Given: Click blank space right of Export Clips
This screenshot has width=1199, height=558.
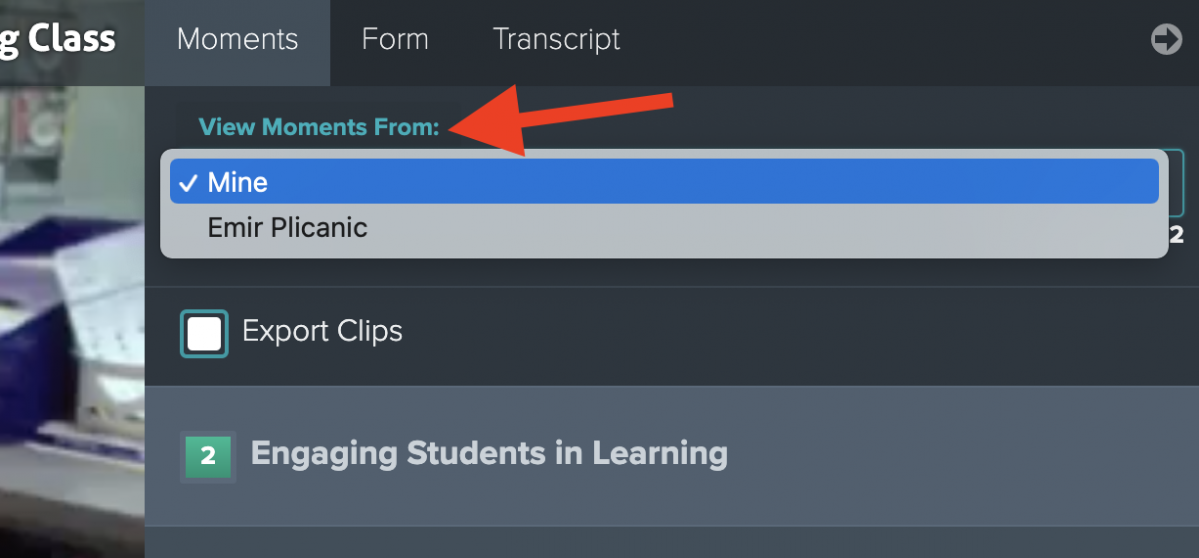Looking at the screenshot, I should point(795,334).
